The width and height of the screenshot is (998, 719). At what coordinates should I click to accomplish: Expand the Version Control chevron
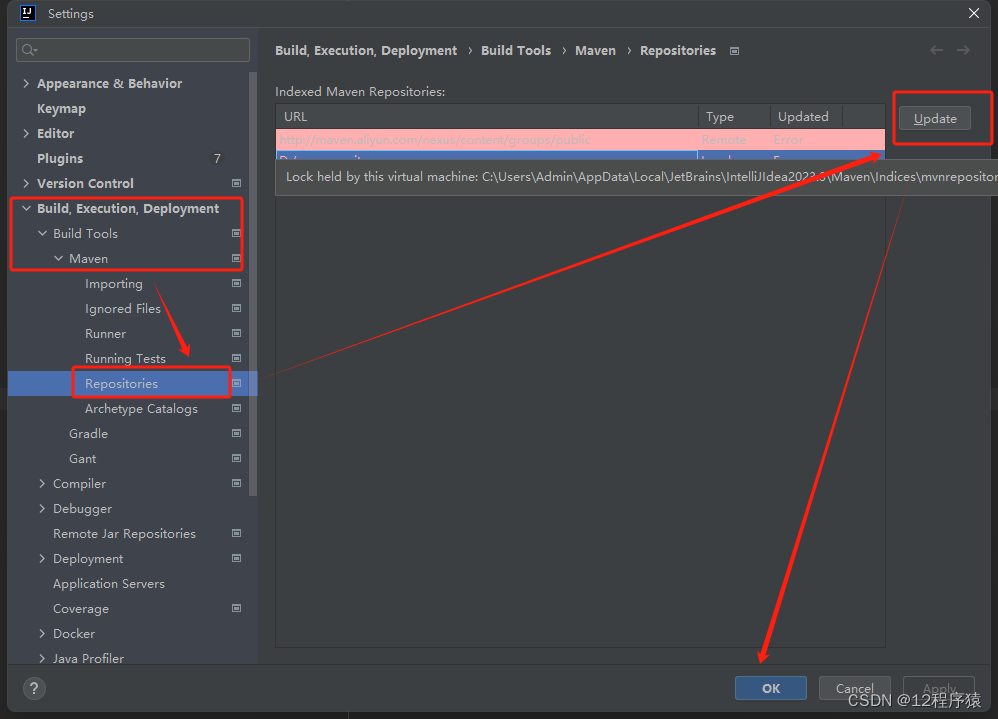(x=26, y=183)
